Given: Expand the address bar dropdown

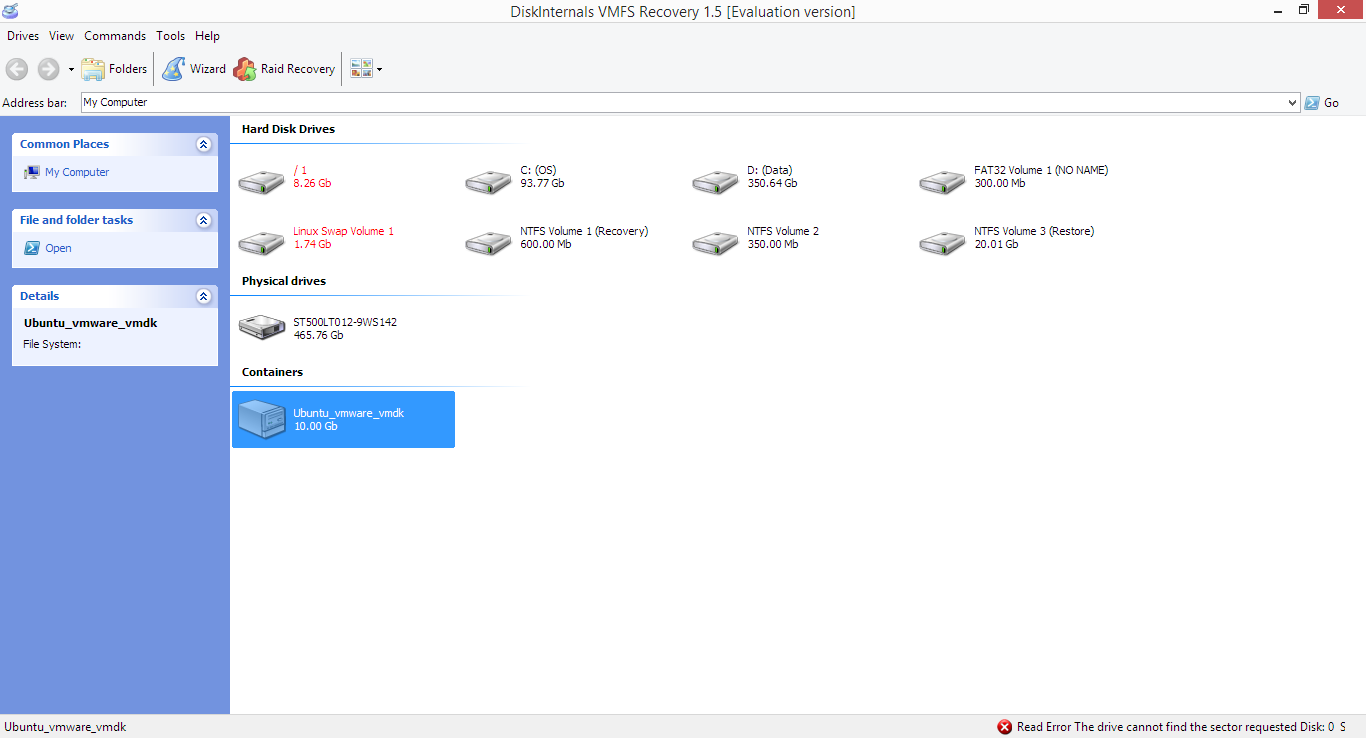Looking at the screenshot, I should click(1293, 102).
